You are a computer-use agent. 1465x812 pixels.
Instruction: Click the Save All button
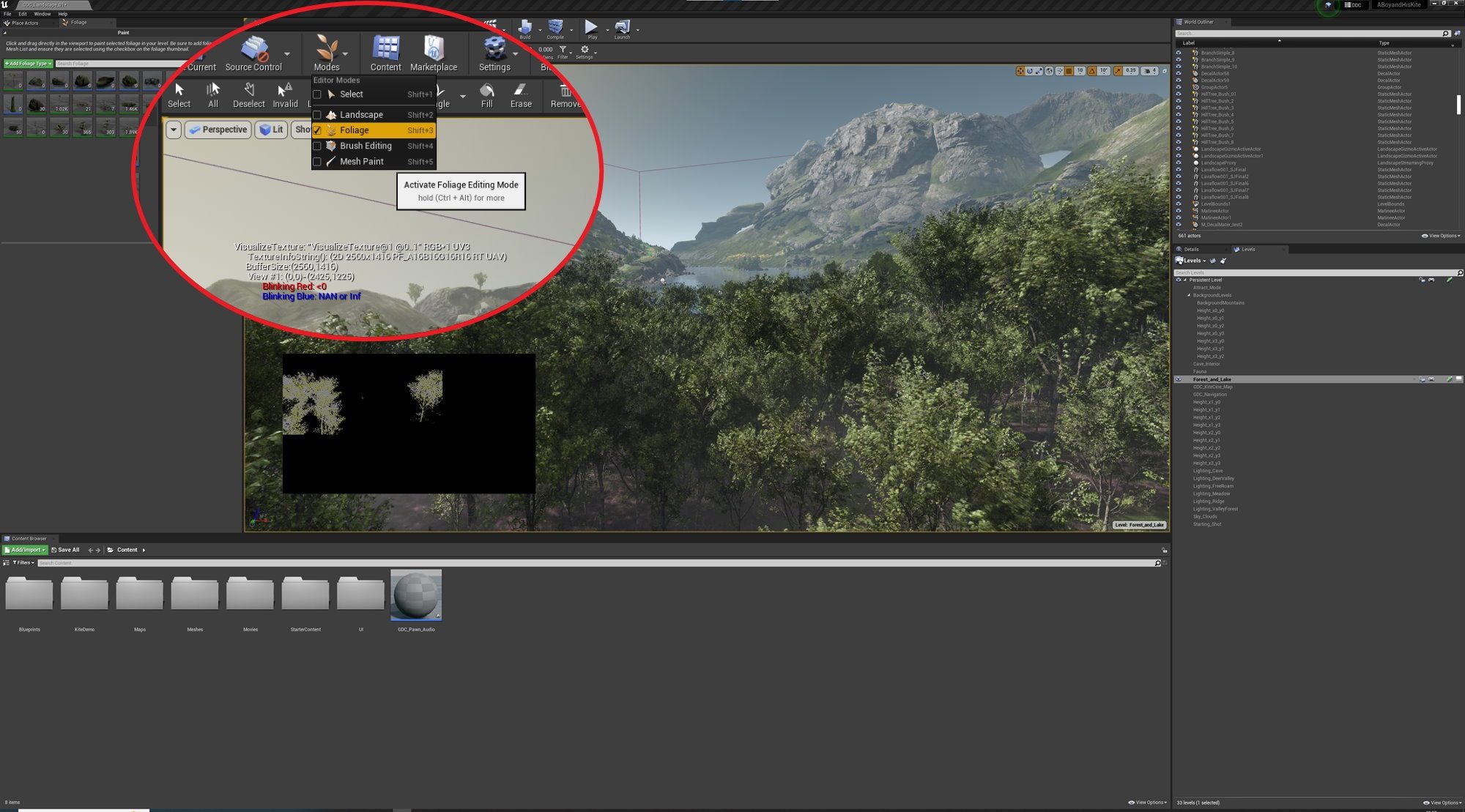(x=66, y=550)
